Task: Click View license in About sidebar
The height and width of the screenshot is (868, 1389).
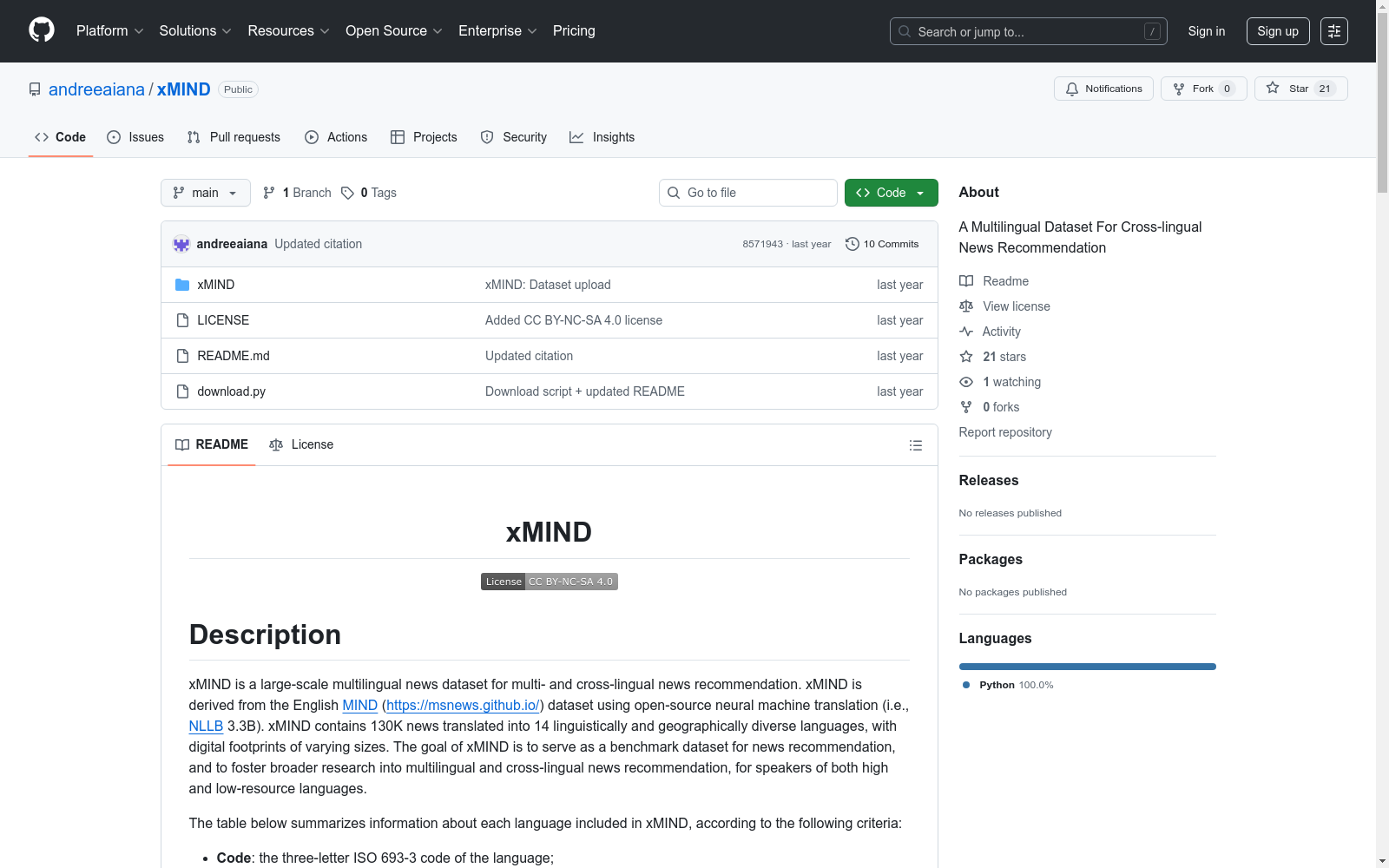Action: click(x=1005, y=306)
